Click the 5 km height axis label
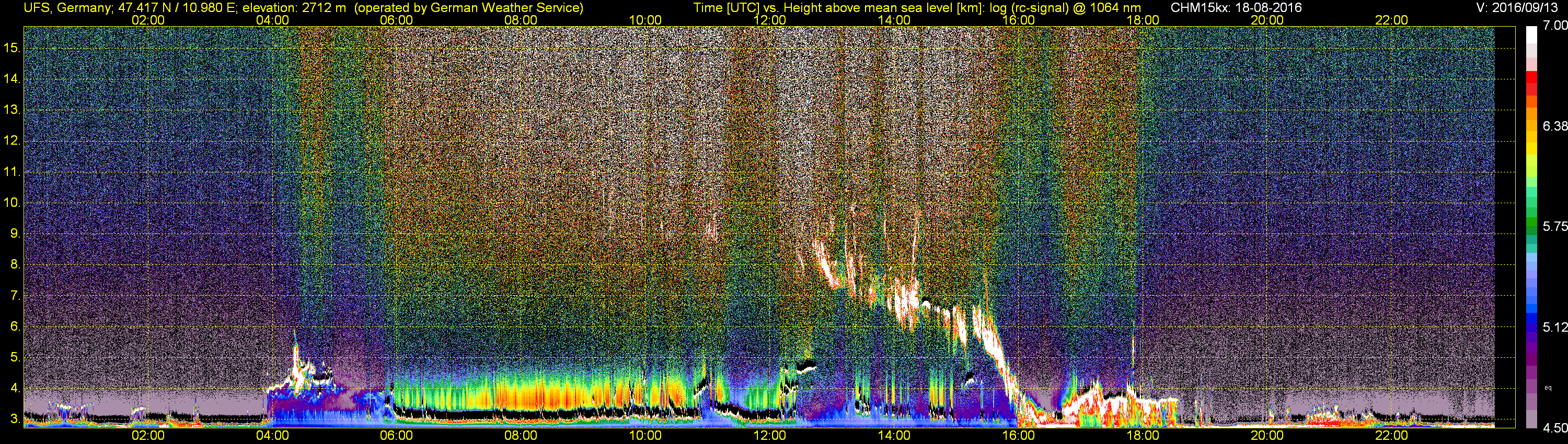Screen dimensions: 1568x444 [x=15, y=357]
